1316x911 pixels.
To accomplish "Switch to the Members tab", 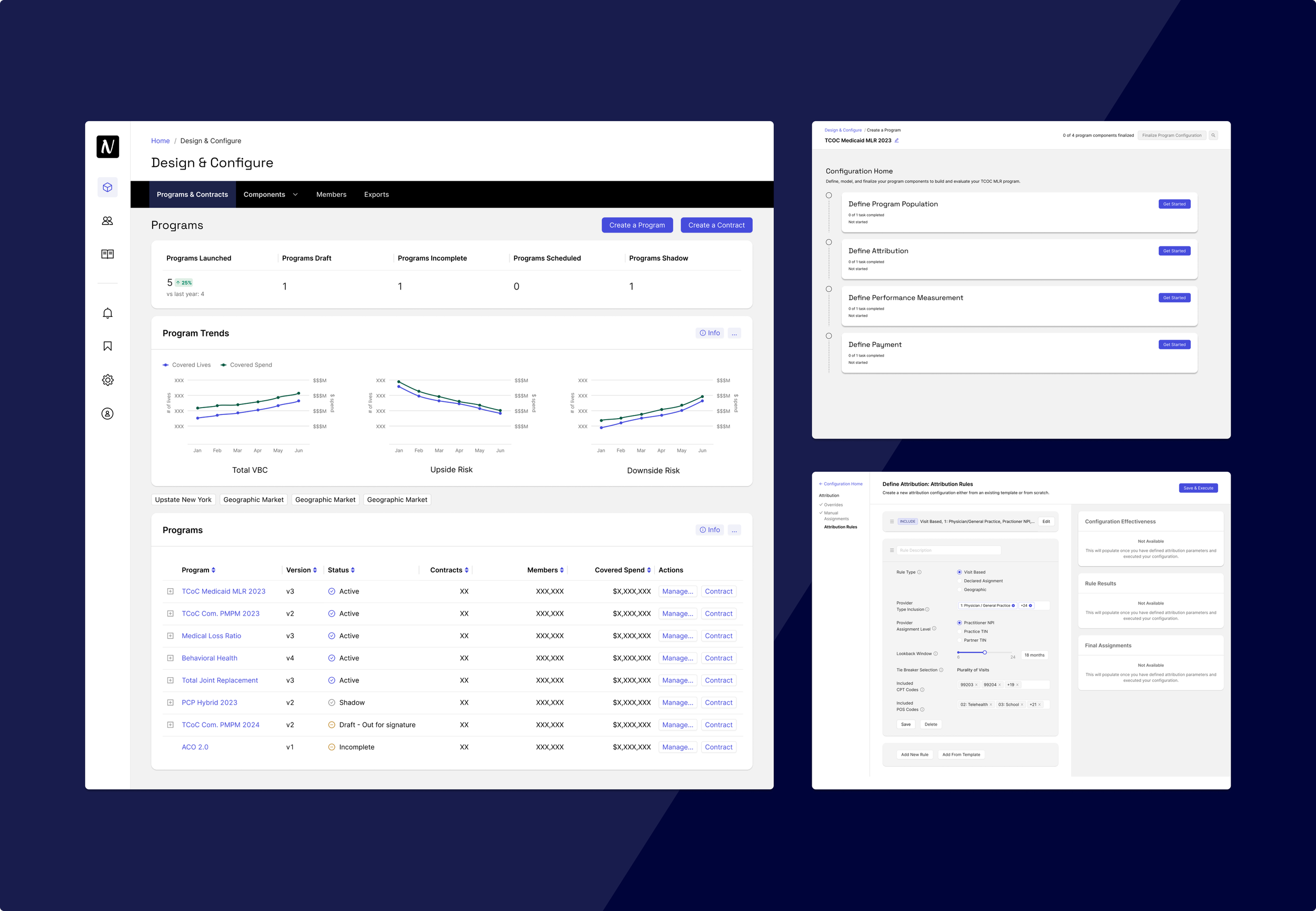I will coord(331,195).
